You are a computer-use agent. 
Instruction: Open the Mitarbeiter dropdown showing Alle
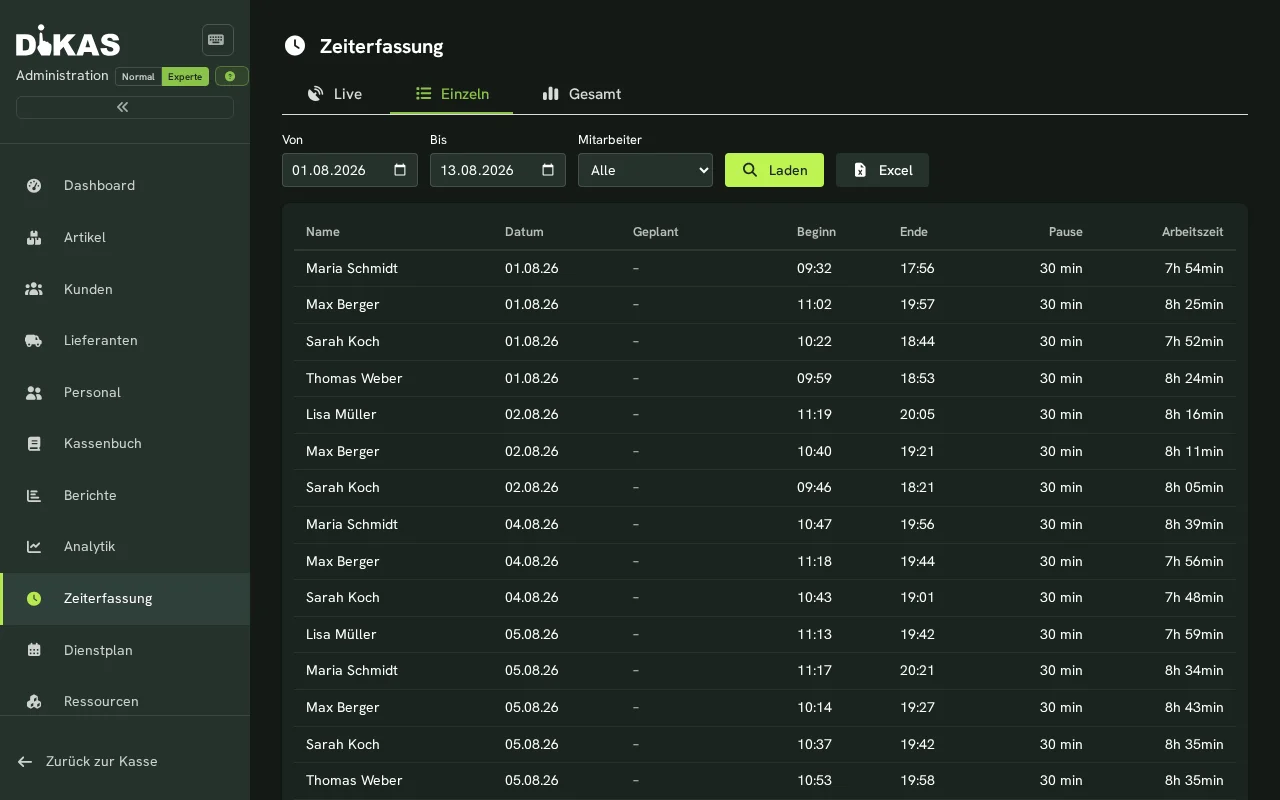pyautogui.click(x=645, y=170)
